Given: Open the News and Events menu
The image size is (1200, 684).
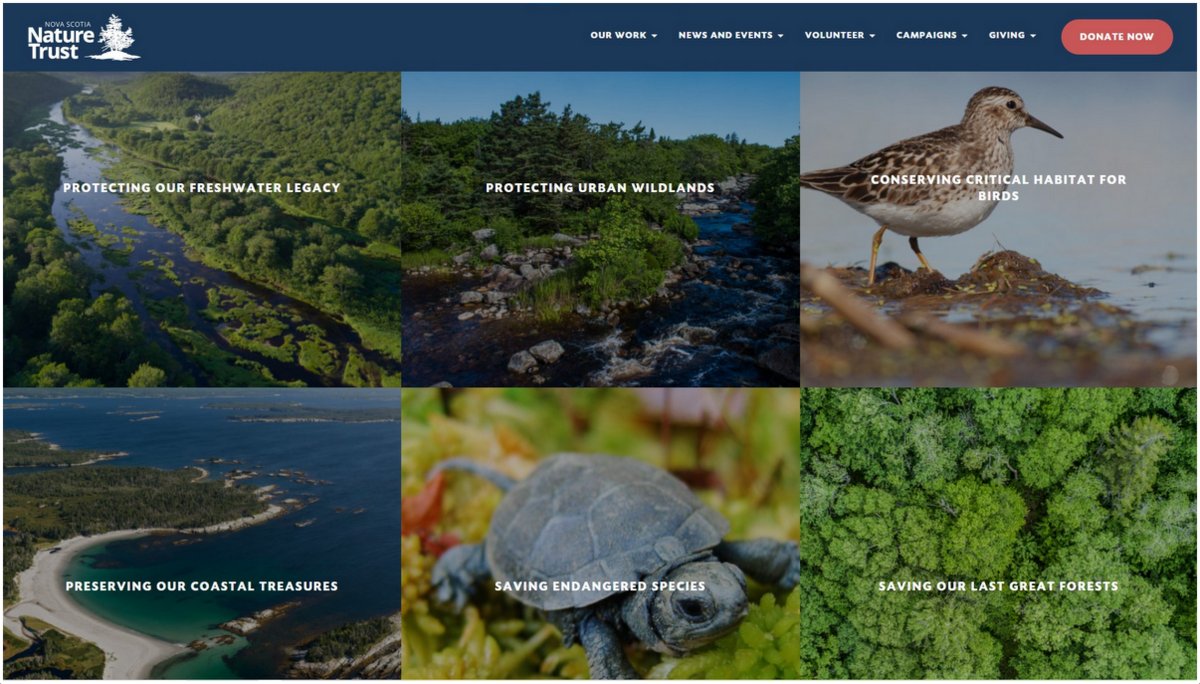Looking at the screenshot, I should point(725,36).
